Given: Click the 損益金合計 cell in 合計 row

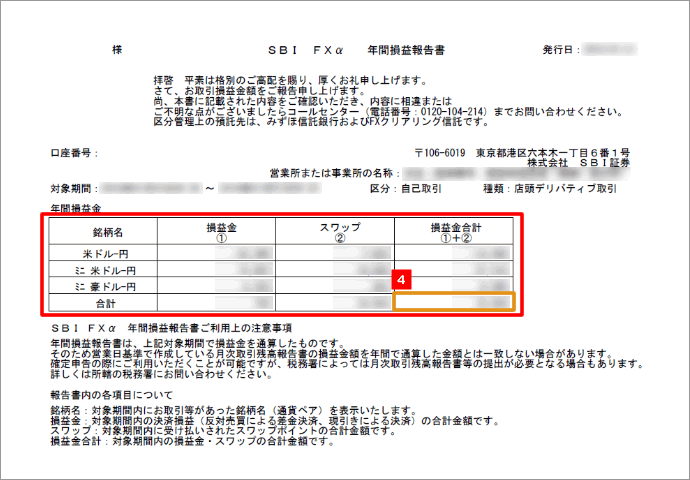Looking at the screenshot, I should [454, 302].
